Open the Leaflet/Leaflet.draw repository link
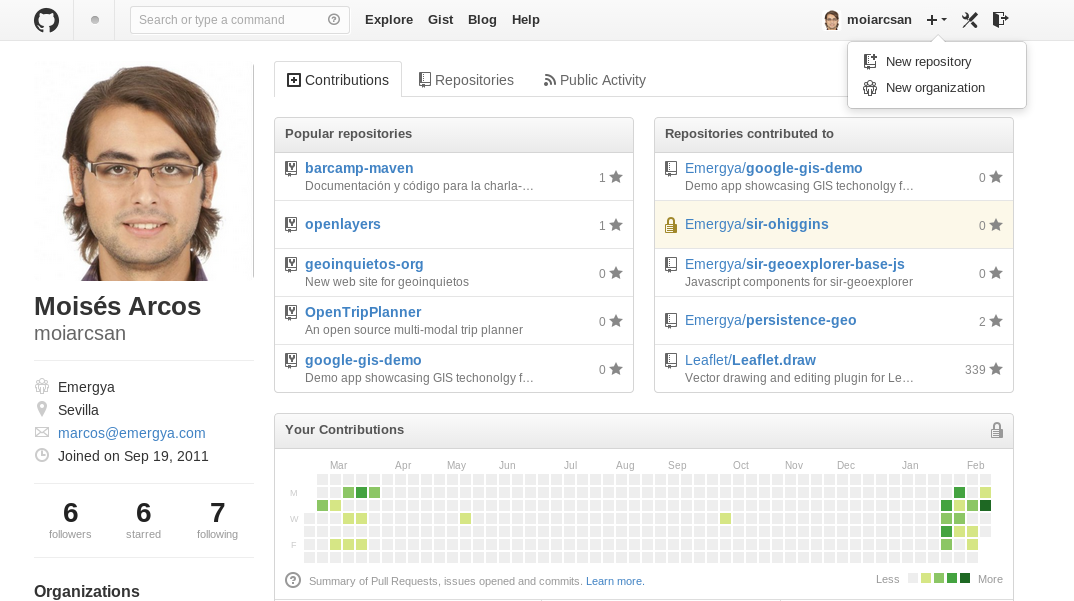This screenshot has height=601, width=1074. (750, 360)
